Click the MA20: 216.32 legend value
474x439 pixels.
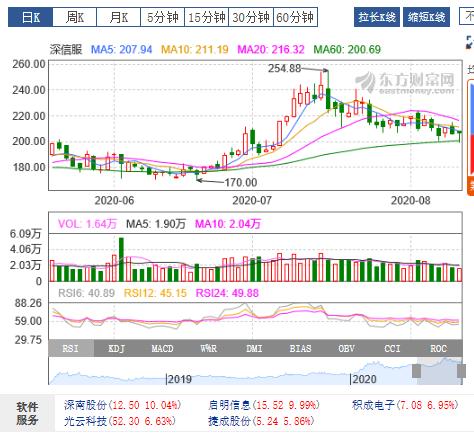(271, 50)
